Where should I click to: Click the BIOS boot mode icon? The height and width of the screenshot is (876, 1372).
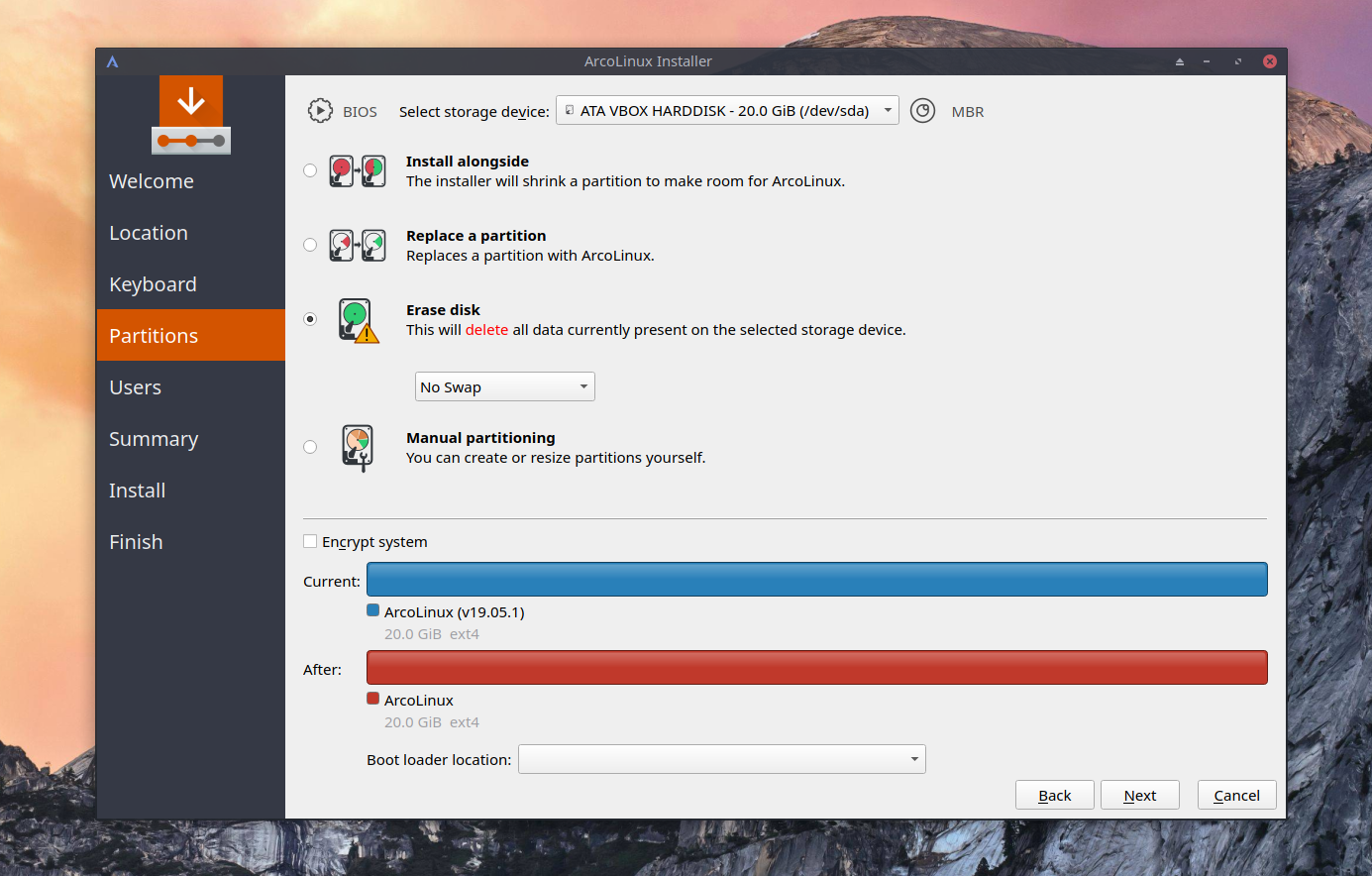pyautogui.click(x=320, y=111)
